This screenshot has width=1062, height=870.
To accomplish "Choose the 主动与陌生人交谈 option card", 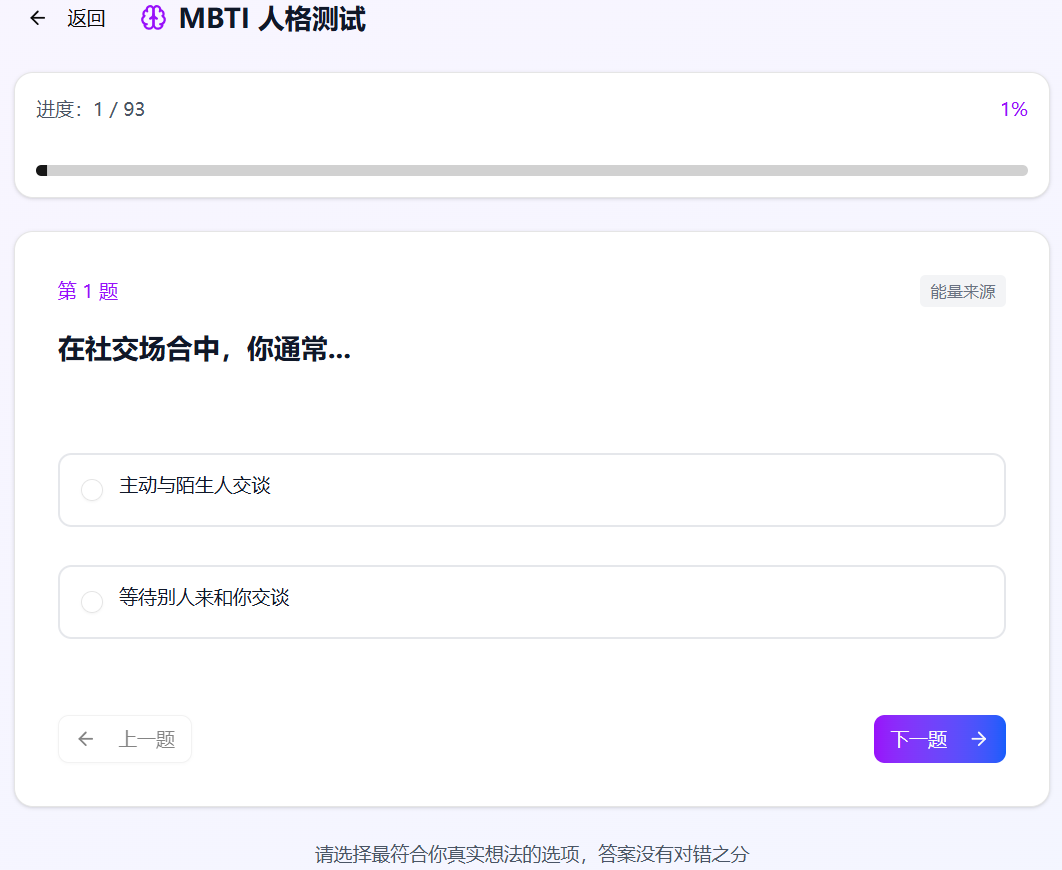I will click(532, 490).
